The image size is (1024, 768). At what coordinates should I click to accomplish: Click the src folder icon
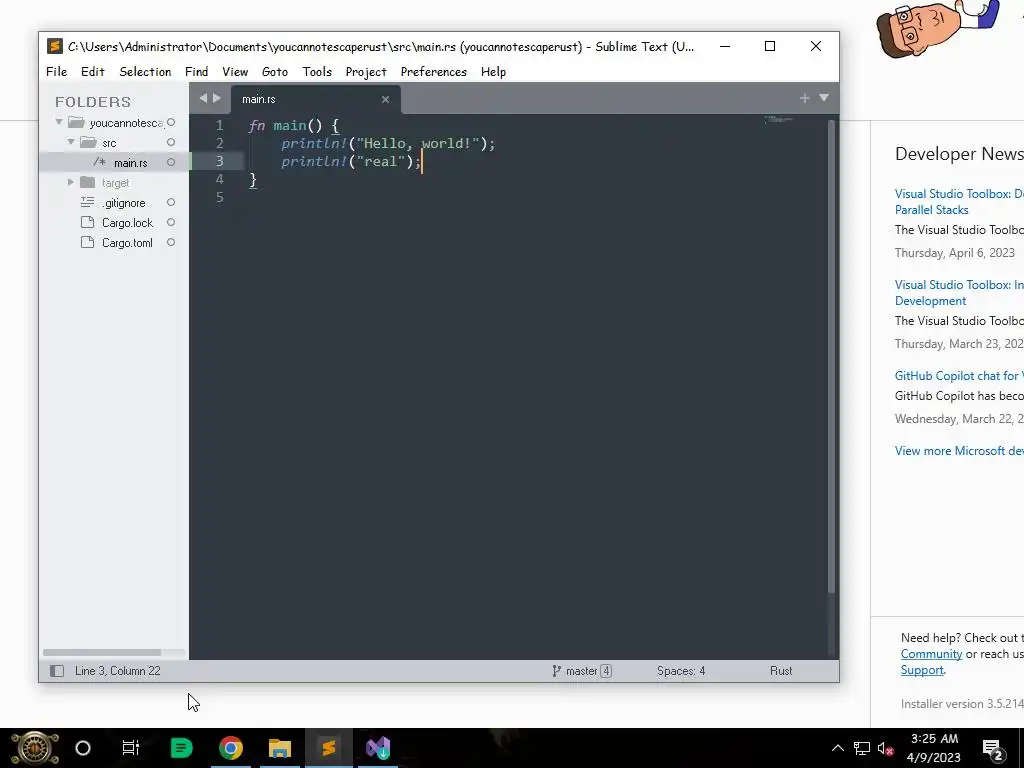pos(88,142)
